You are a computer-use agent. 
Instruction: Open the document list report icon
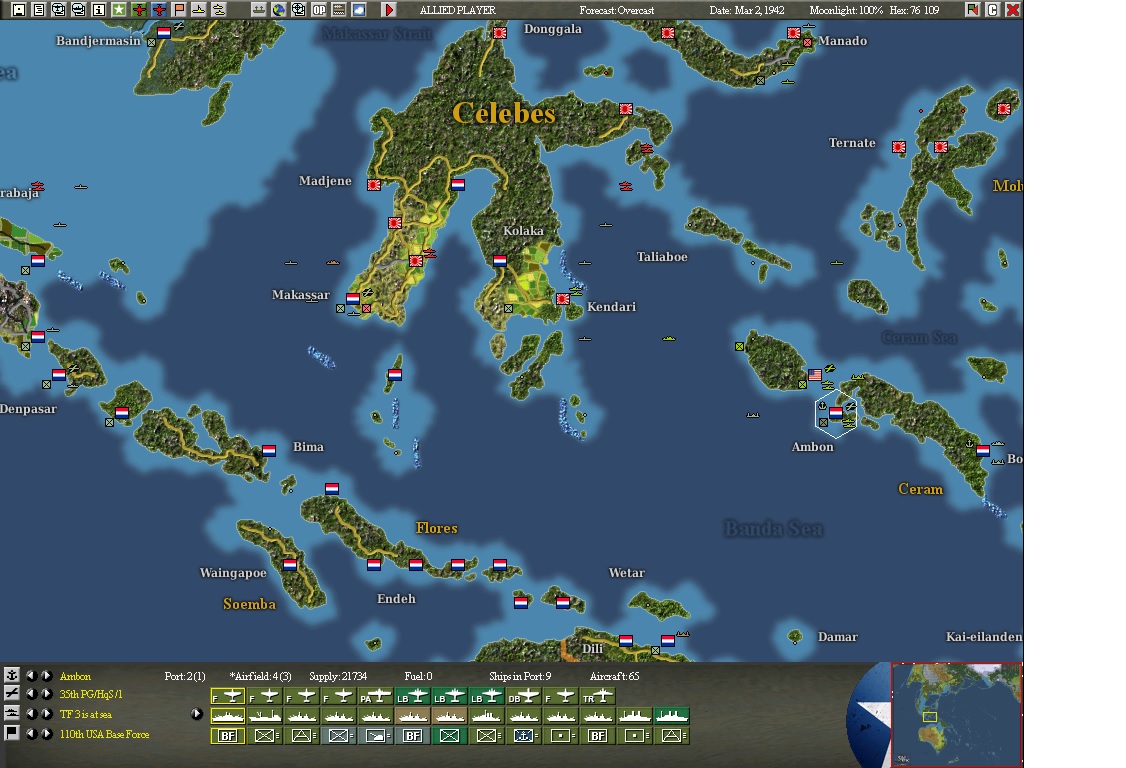click(x=39, y=10)
